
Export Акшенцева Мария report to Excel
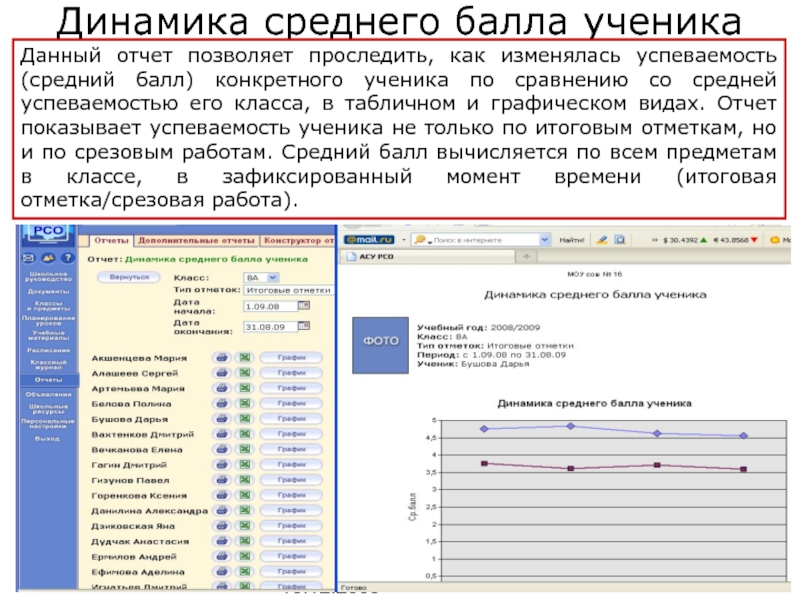tap(245, 358)
